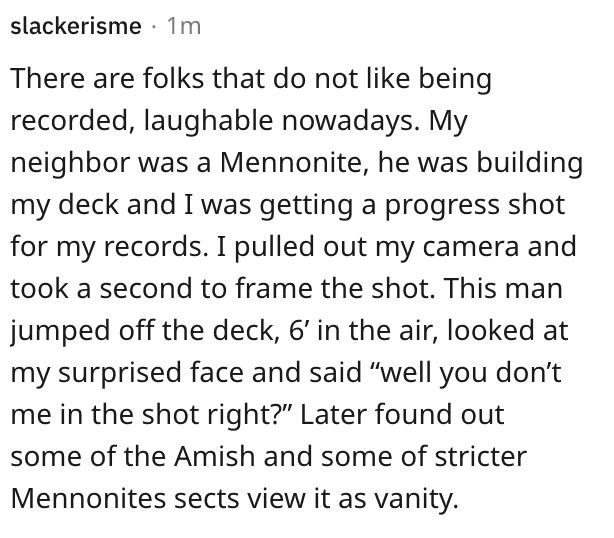
Task: Click the word Later in the comment
Action: click(x=333, y=414)
